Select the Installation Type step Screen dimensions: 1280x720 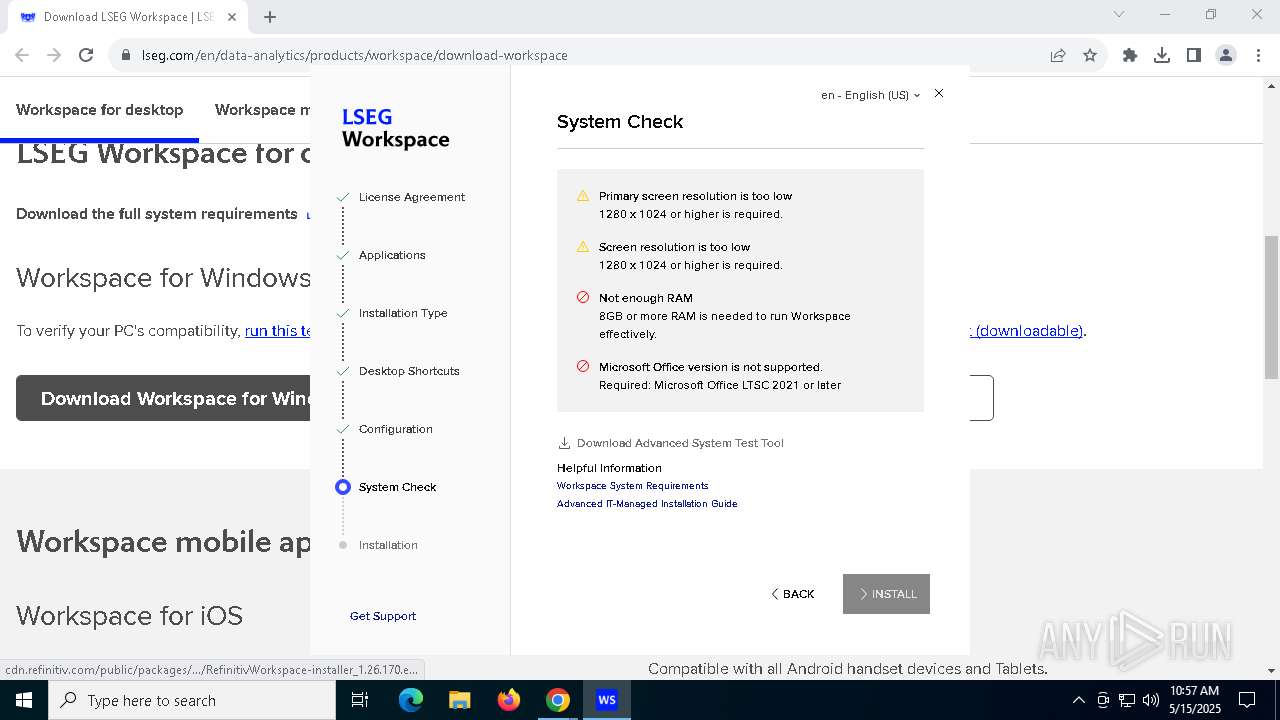click(403, 313)
